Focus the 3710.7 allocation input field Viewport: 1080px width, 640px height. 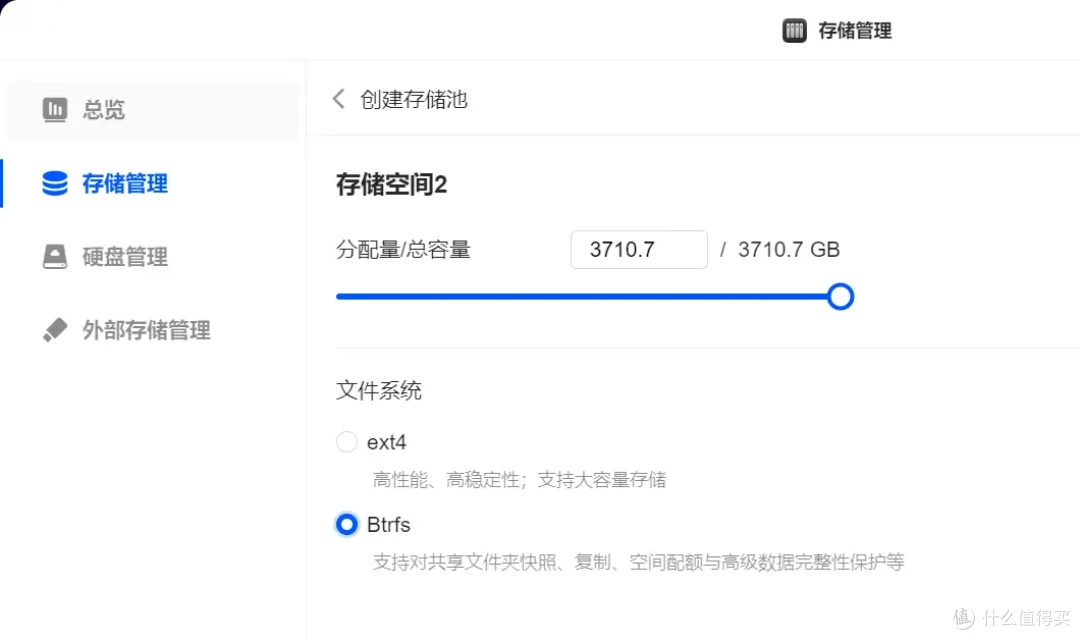pyautogui.click(x=638, y=249)
